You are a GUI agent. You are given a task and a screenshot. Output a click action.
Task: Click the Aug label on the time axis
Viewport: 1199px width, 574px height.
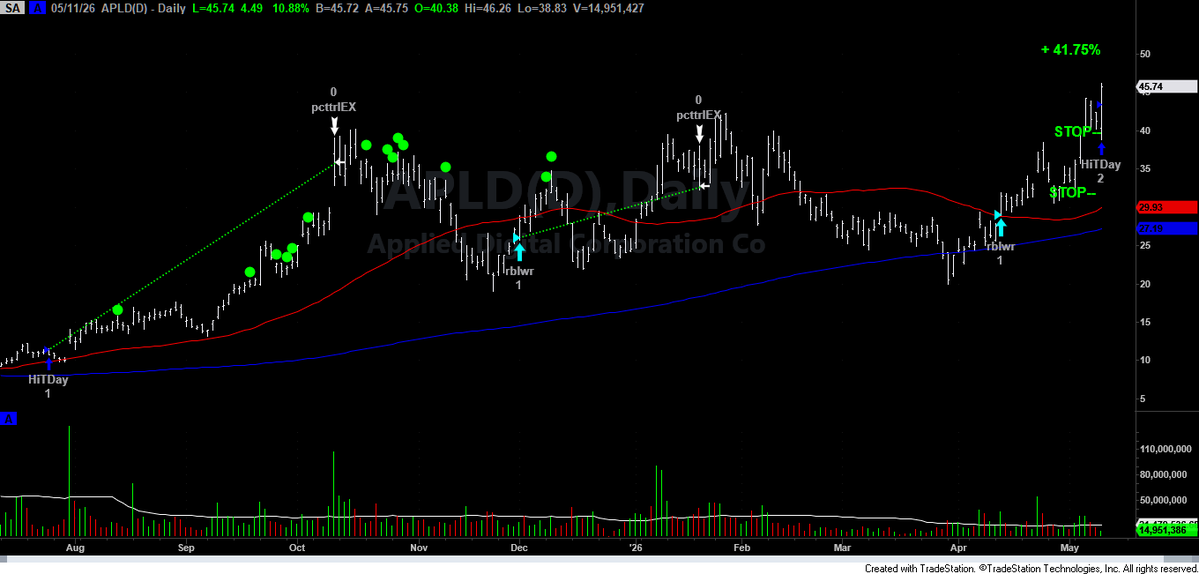[x=74, y=548]
